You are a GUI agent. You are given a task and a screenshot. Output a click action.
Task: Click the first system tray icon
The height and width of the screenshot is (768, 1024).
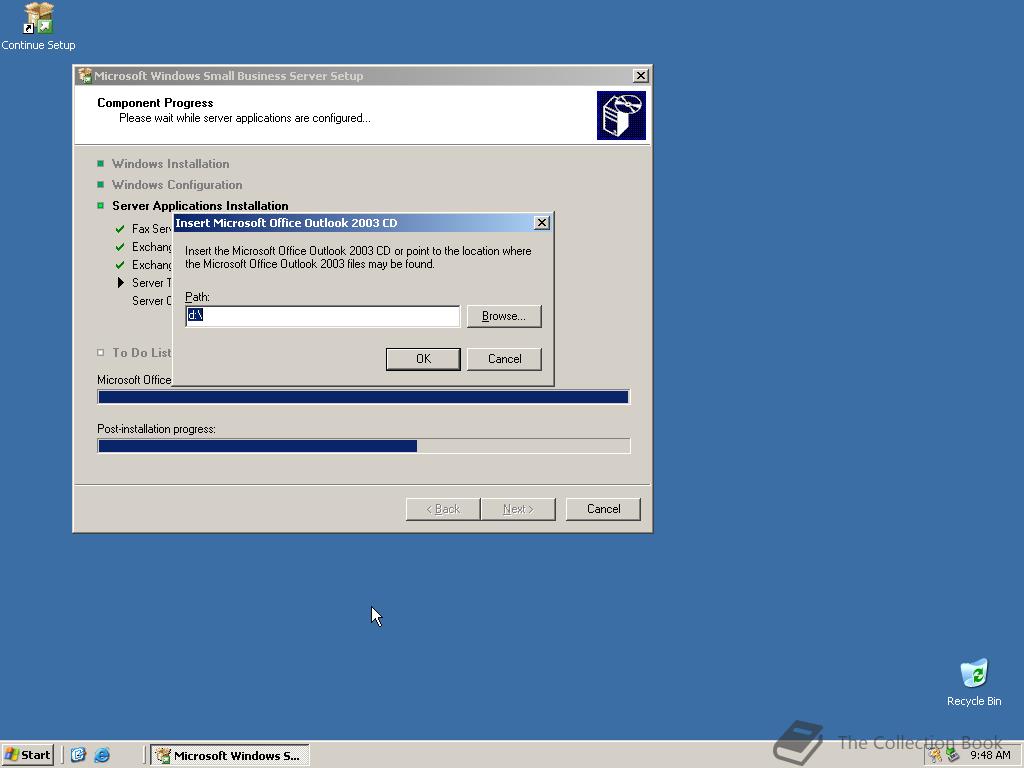tap(936, 756)
